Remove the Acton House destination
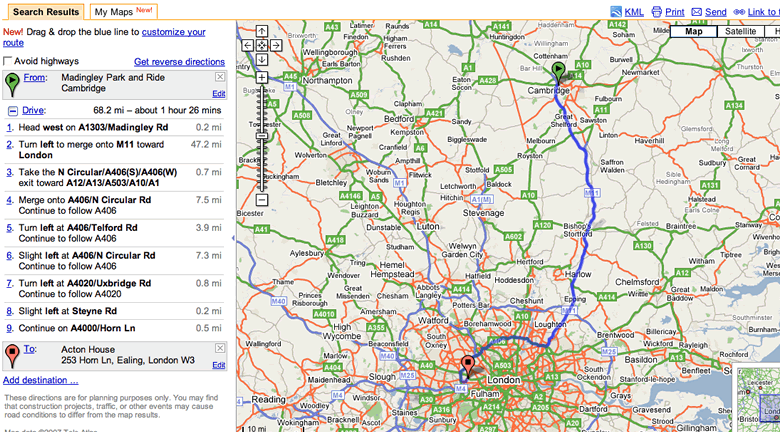Screen dimensions: 780x432 tap(220, 348)
